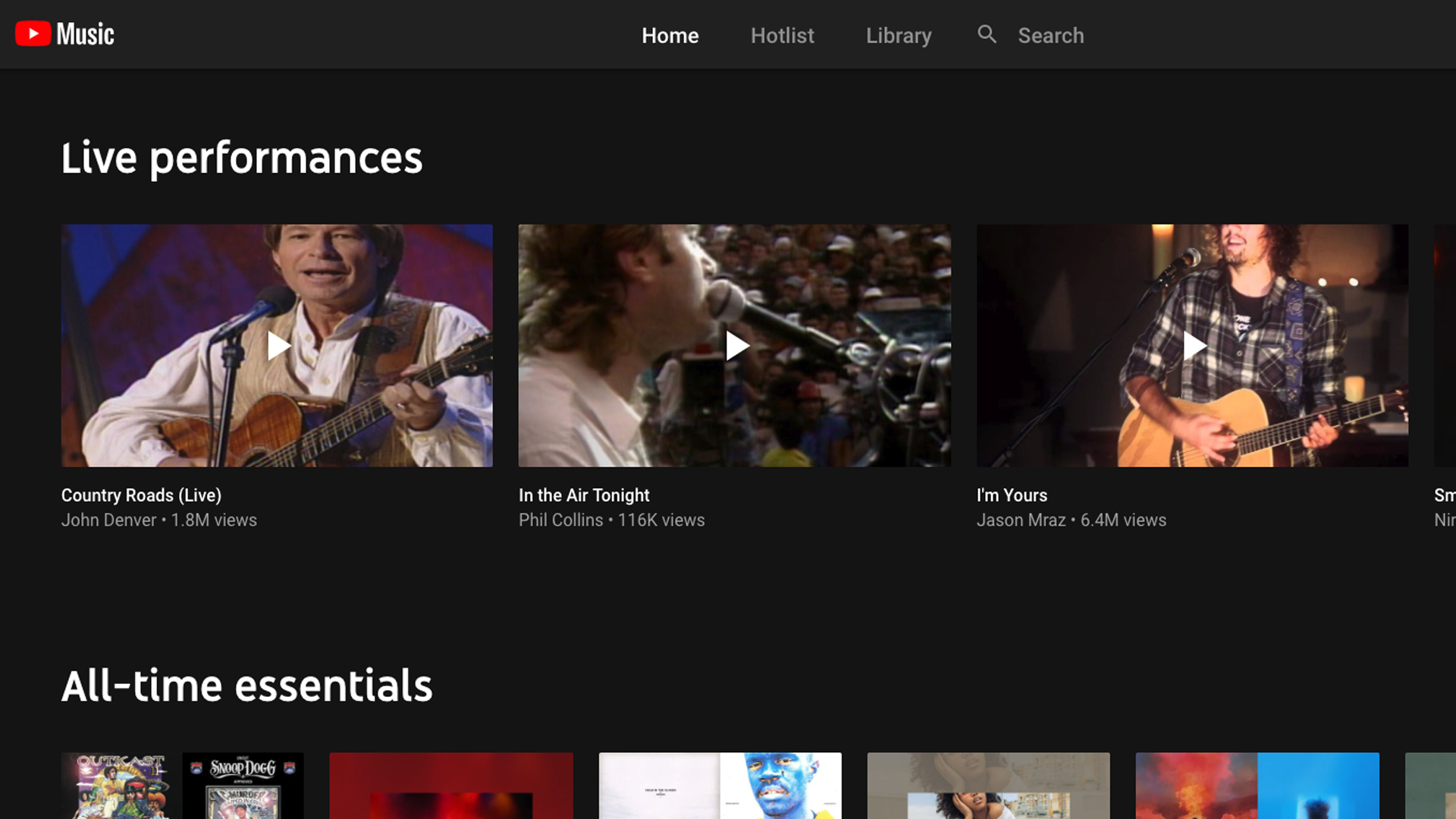Play the Country Roads (Live) video

tap(278, 346)
